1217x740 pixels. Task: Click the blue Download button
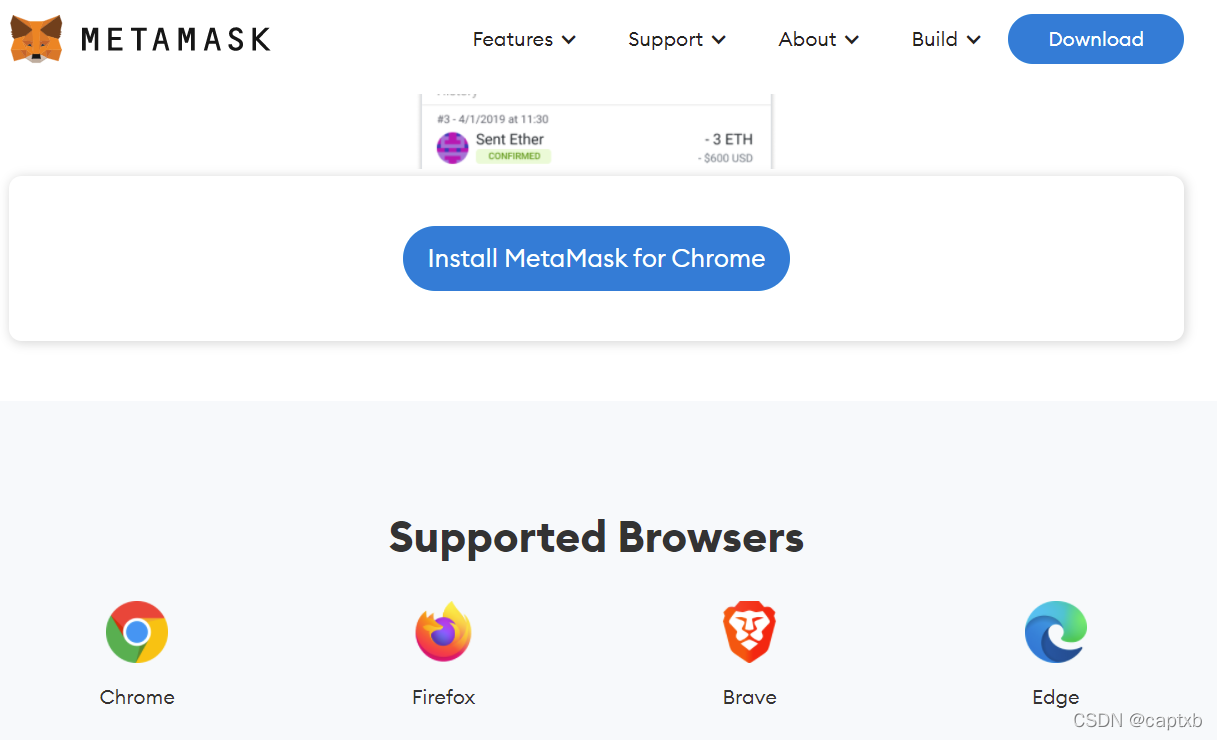tap(1096, 39)
